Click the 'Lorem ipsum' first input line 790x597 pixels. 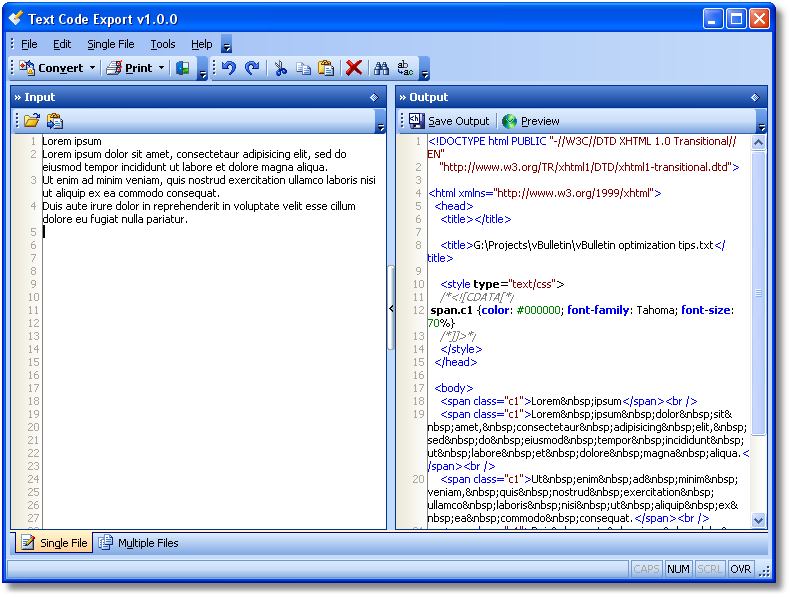click(72, 141)
